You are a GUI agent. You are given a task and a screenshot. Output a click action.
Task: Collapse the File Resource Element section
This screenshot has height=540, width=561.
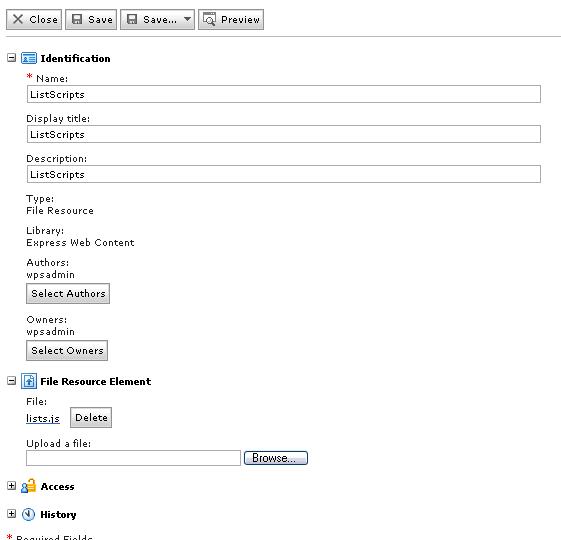(11, 381)
